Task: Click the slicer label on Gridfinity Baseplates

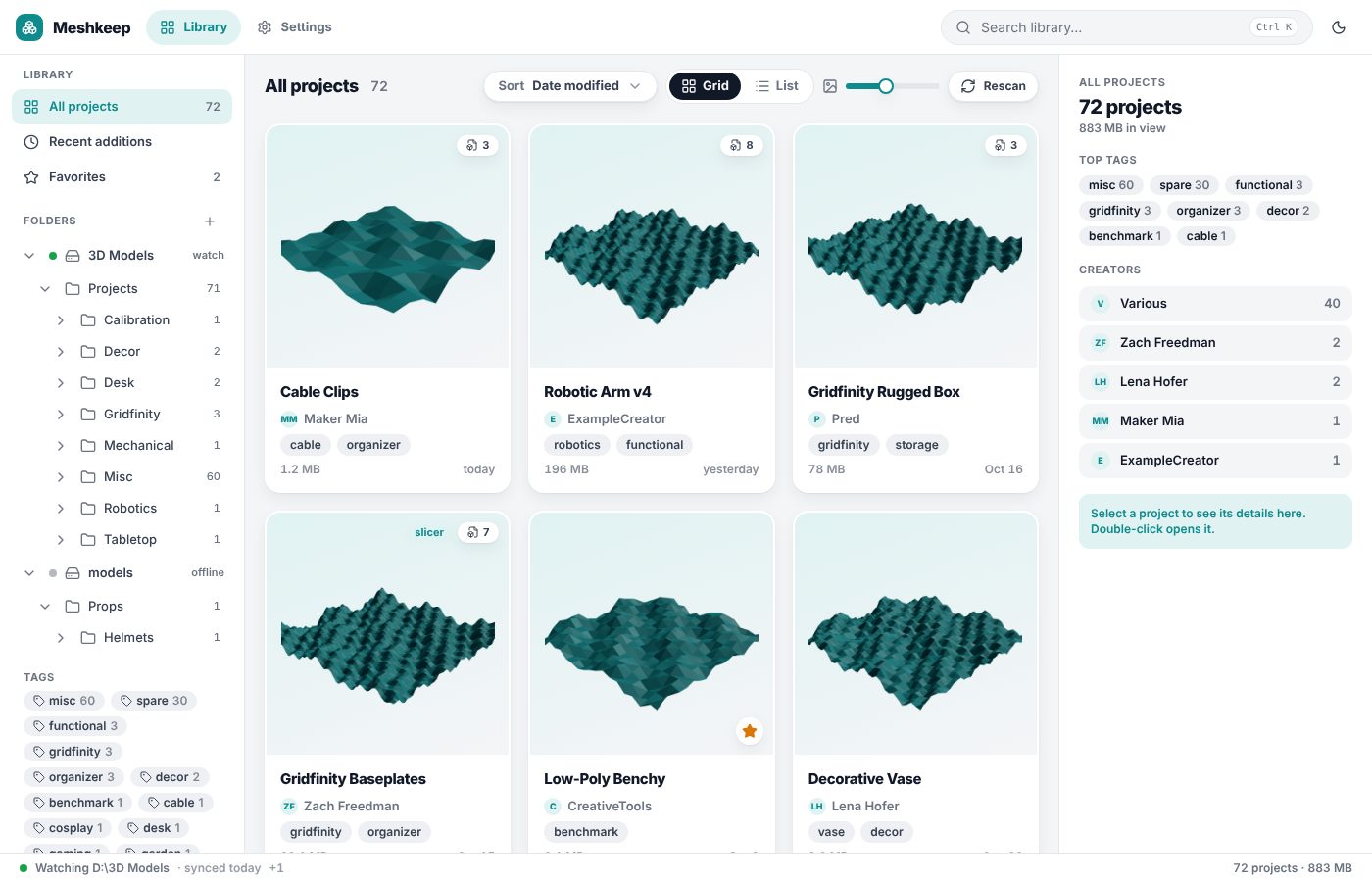Action: [x=429, y=532]
